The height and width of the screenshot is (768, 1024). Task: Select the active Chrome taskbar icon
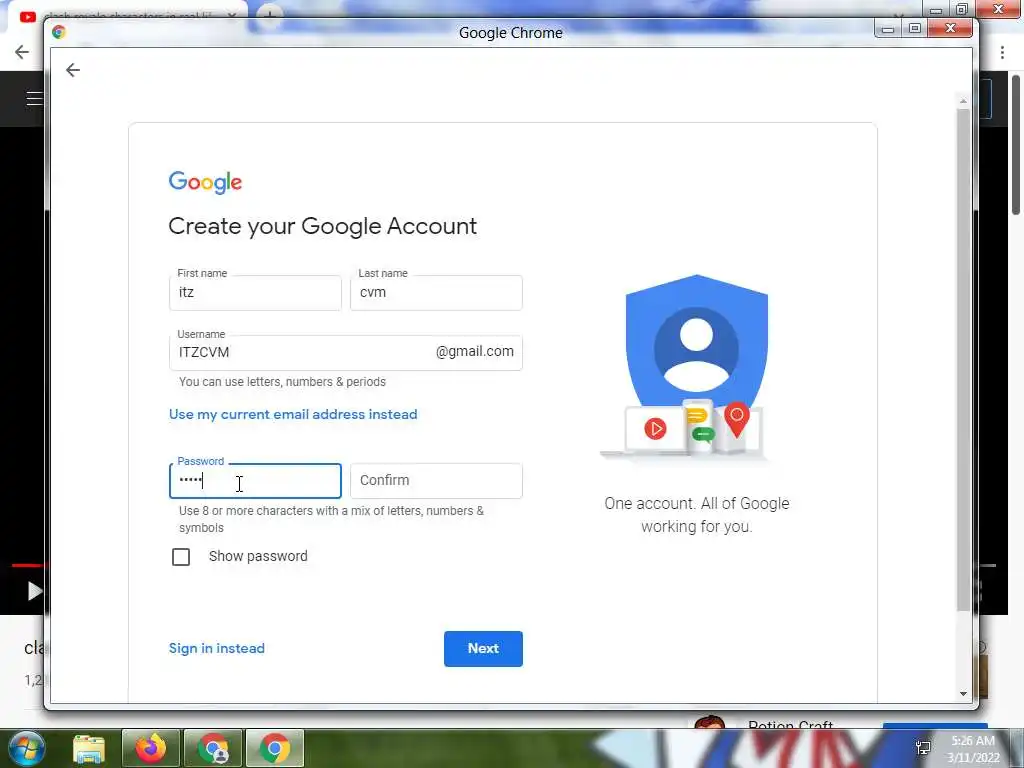[275, 748]
